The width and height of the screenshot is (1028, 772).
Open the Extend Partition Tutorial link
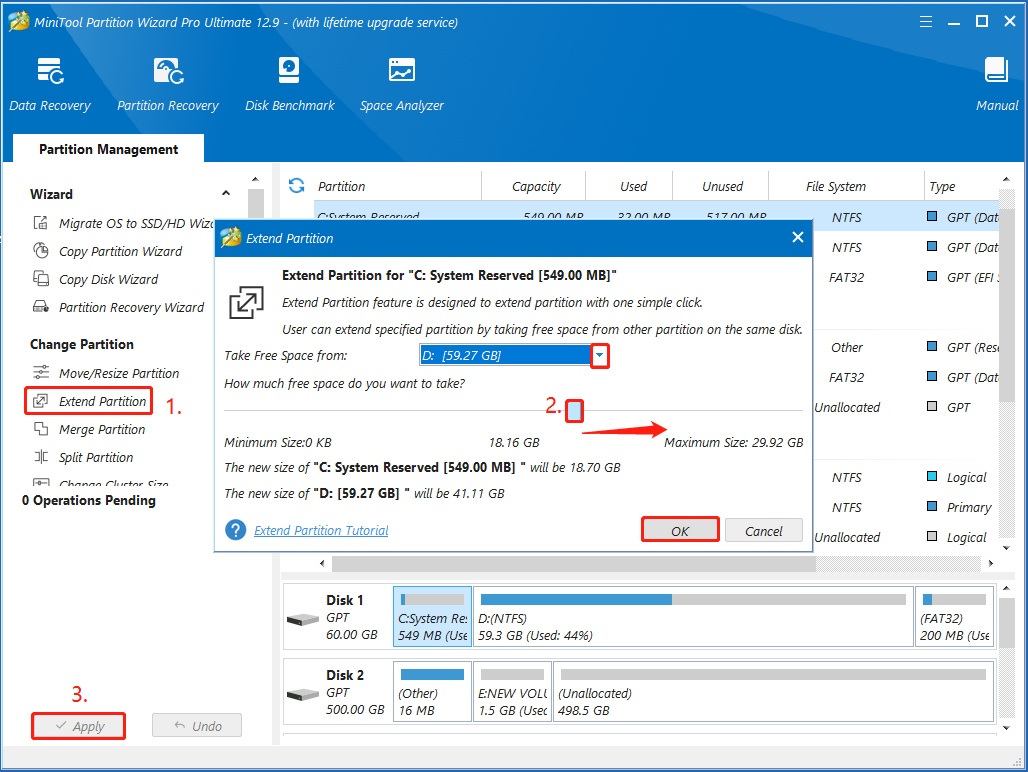pos(321,530)
